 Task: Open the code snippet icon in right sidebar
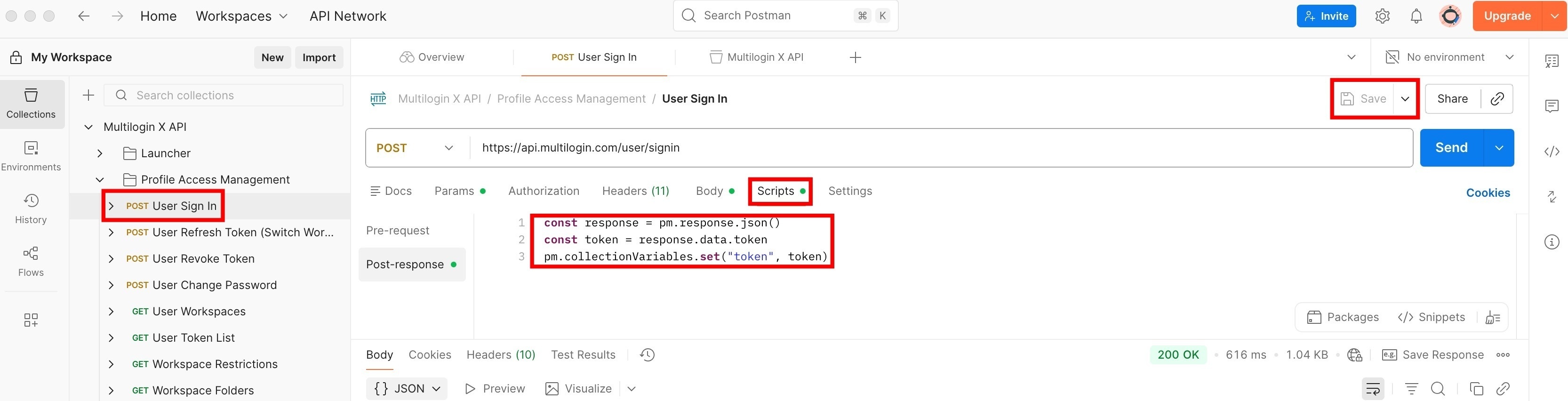click(1552, 152)
